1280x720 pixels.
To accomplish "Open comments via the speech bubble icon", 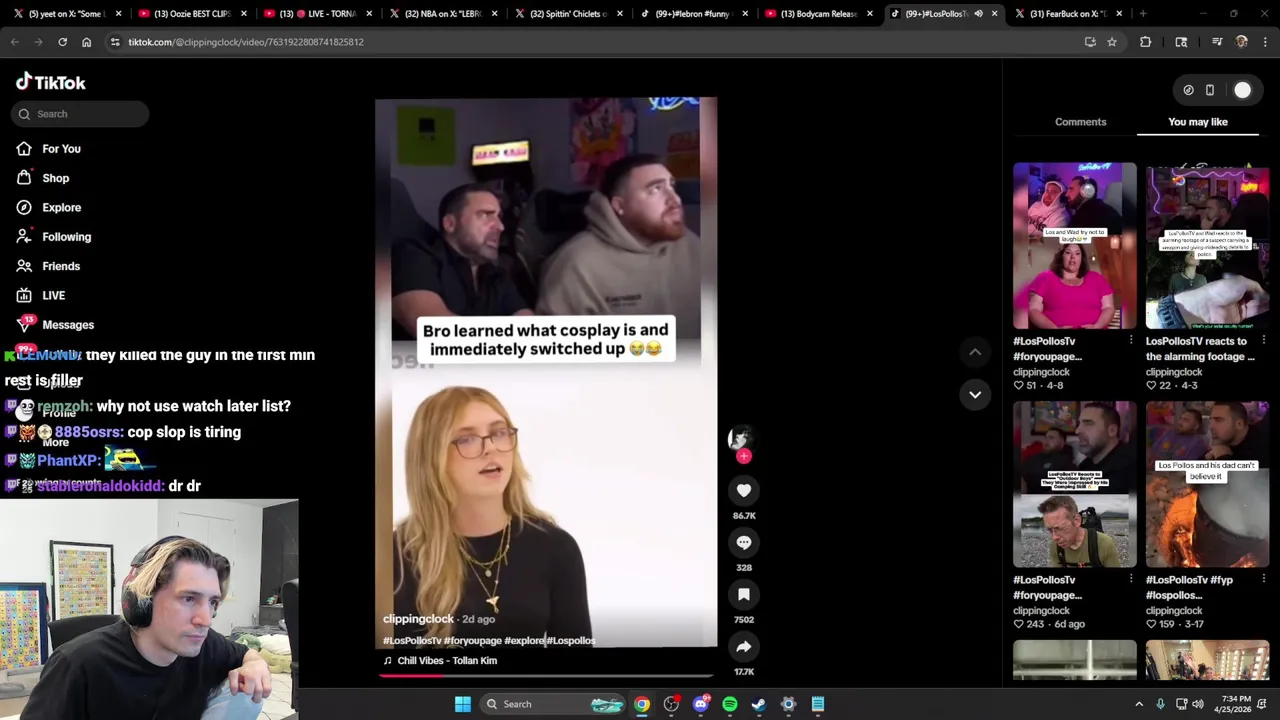I will coord(743,542).
